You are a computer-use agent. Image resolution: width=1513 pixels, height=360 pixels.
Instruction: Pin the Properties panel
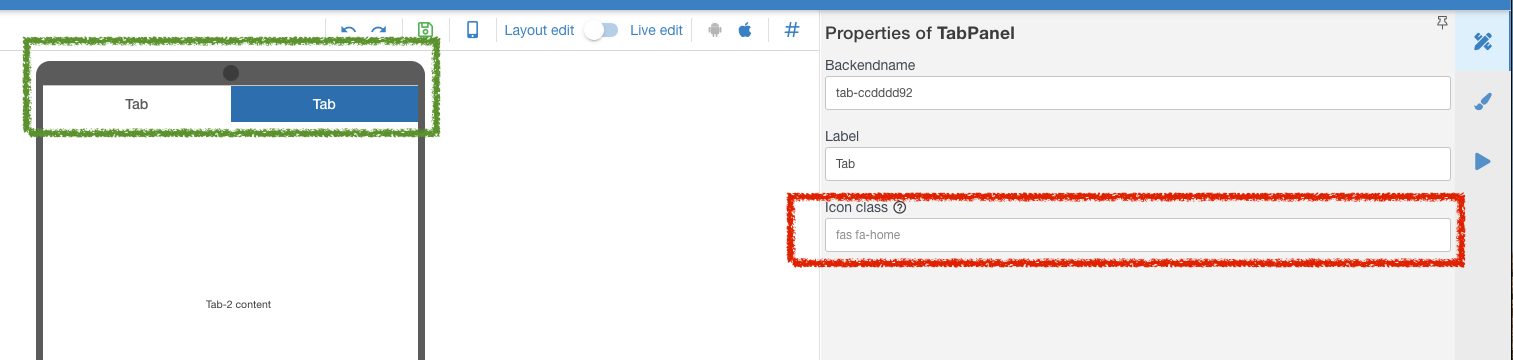pos(1442,23)
